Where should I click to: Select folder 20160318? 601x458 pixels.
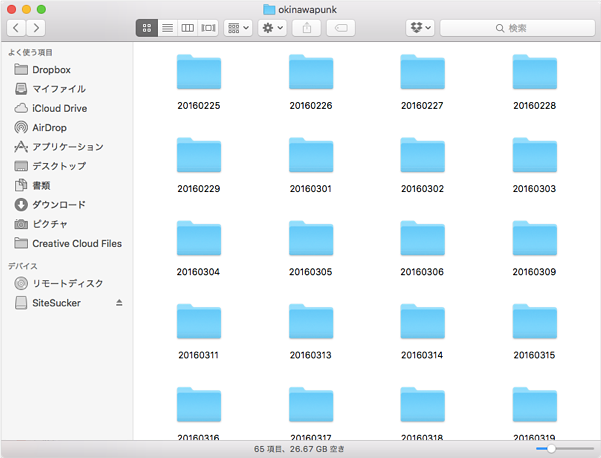pyautogui.click(x=422, y=413)
